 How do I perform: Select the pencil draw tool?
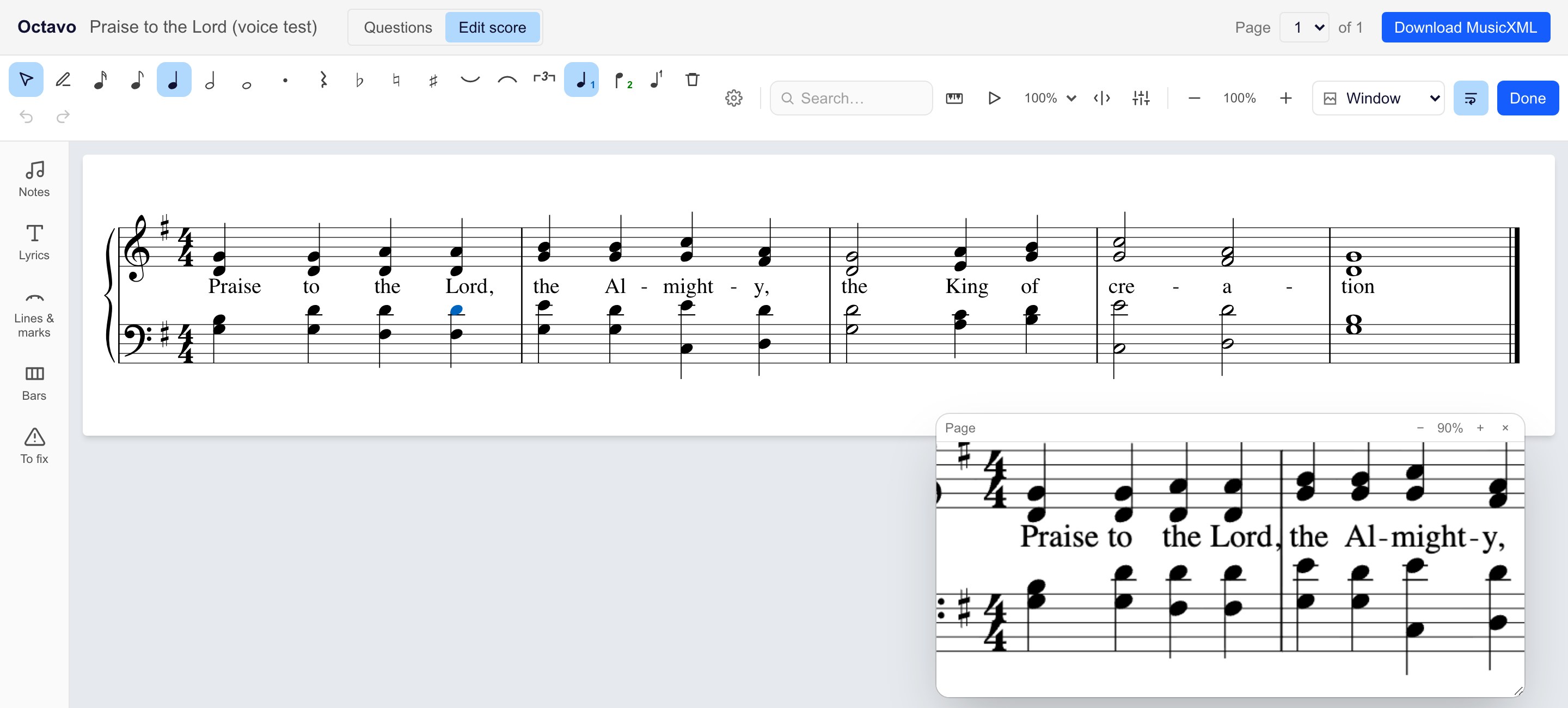coord(63,80)
